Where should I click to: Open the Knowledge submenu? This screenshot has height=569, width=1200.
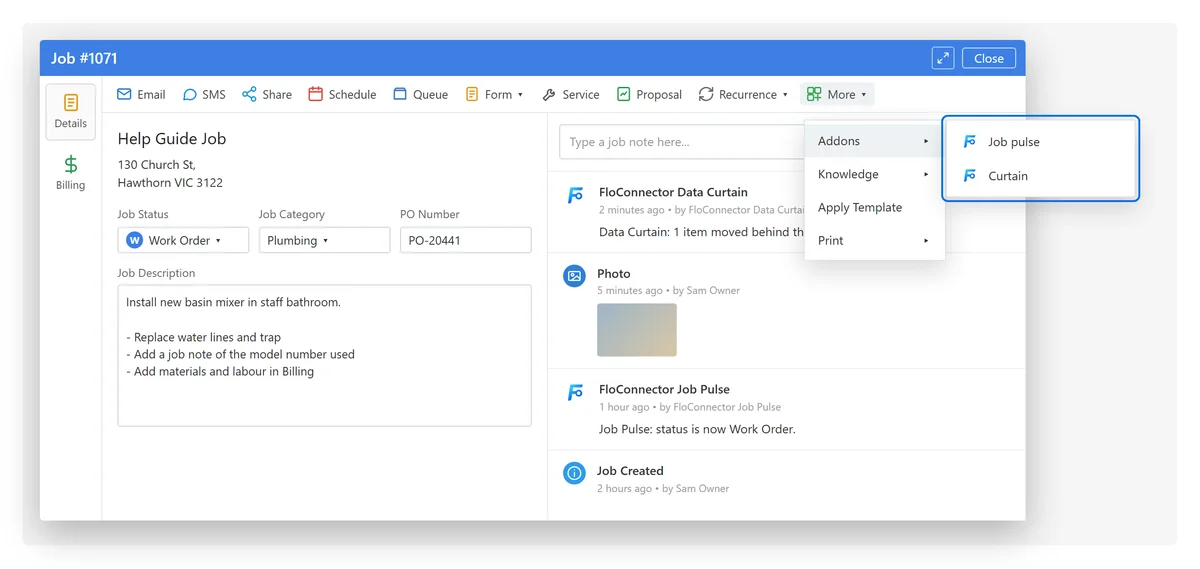pos(874,174)
